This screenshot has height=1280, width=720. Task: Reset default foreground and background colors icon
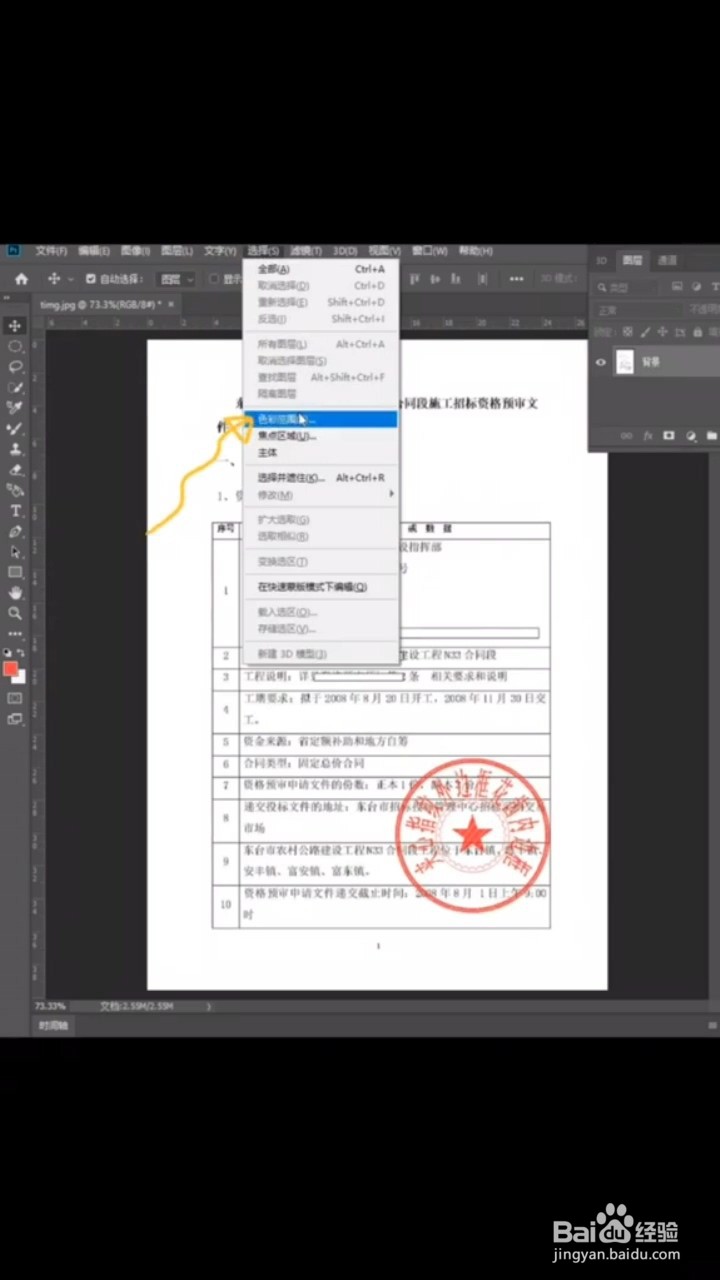coord(7,653)
